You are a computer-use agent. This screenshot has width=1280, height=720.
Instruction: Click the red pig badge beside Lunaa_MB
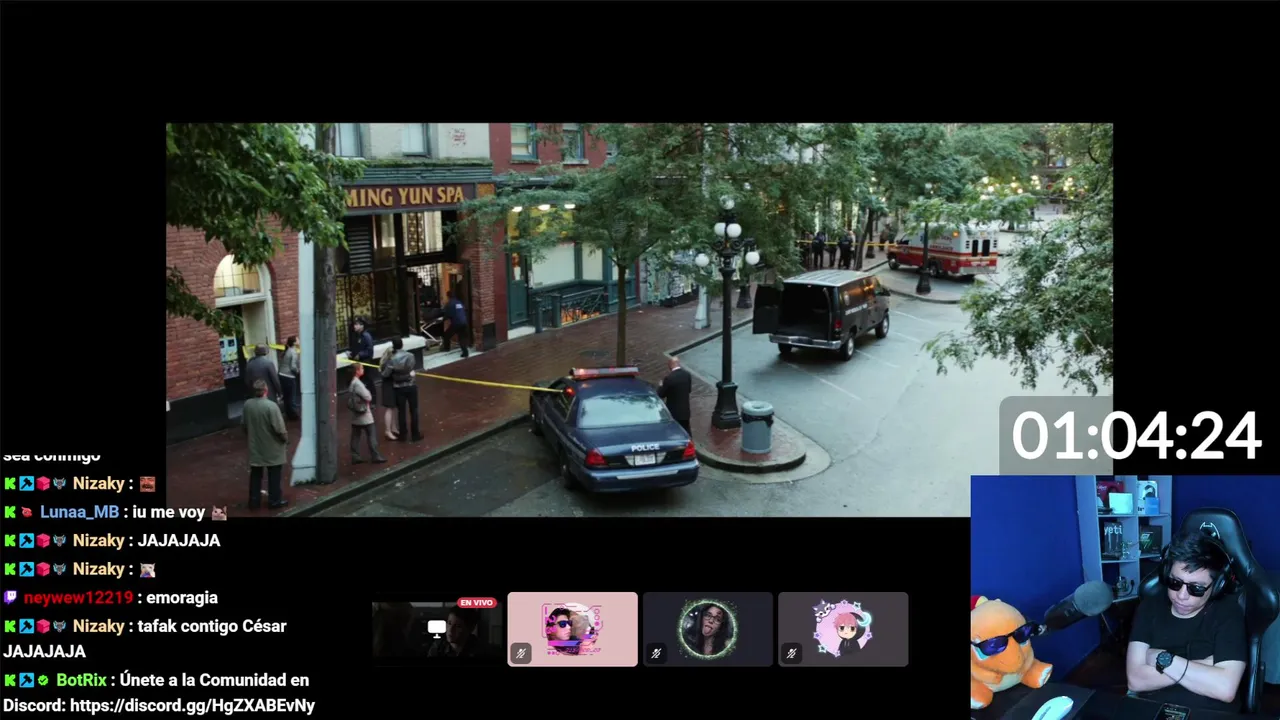click(26, 512)
